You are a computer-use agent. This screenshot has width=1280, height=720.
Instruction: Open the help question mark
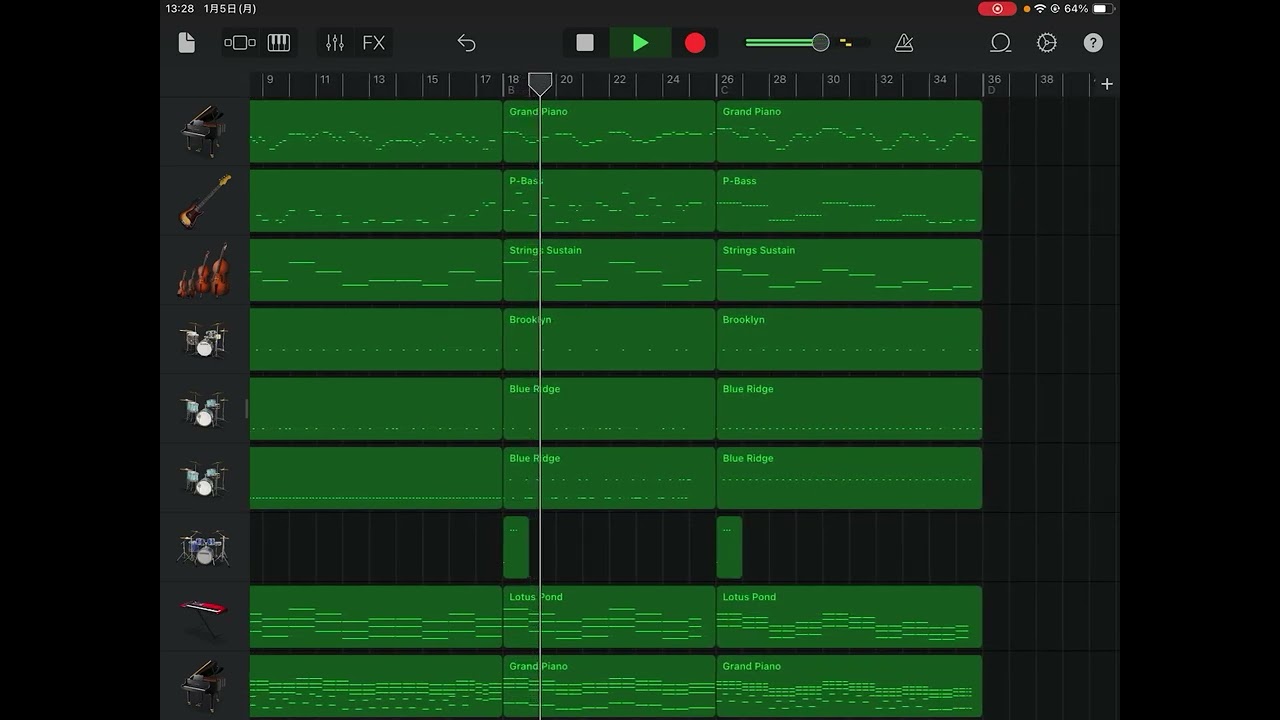(x=1093, y=43)
